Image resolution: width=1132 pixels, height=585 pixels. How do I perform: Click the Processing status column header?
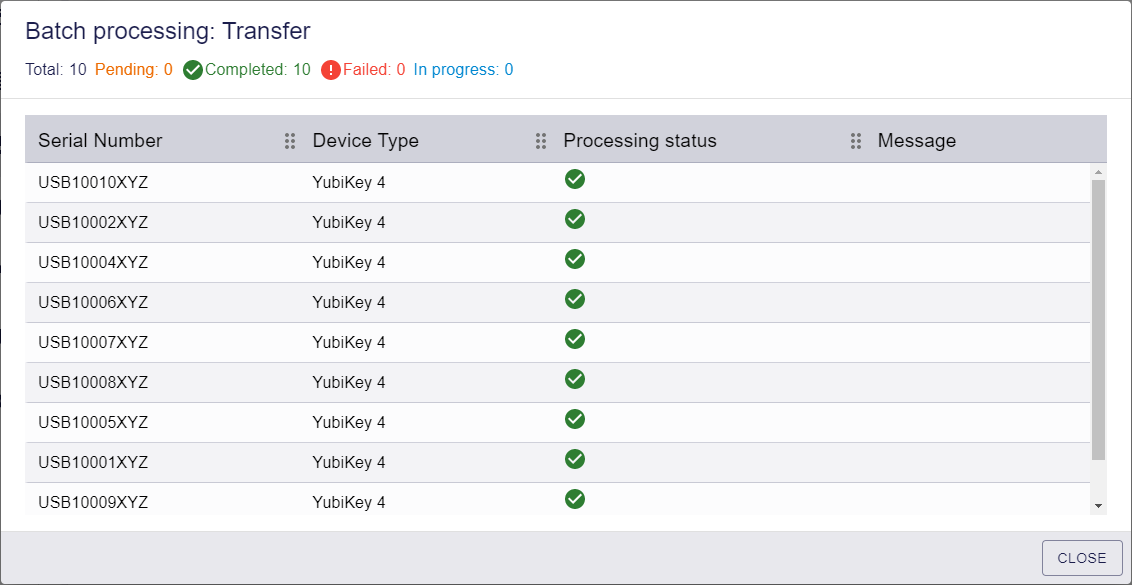tap(640, 140)
